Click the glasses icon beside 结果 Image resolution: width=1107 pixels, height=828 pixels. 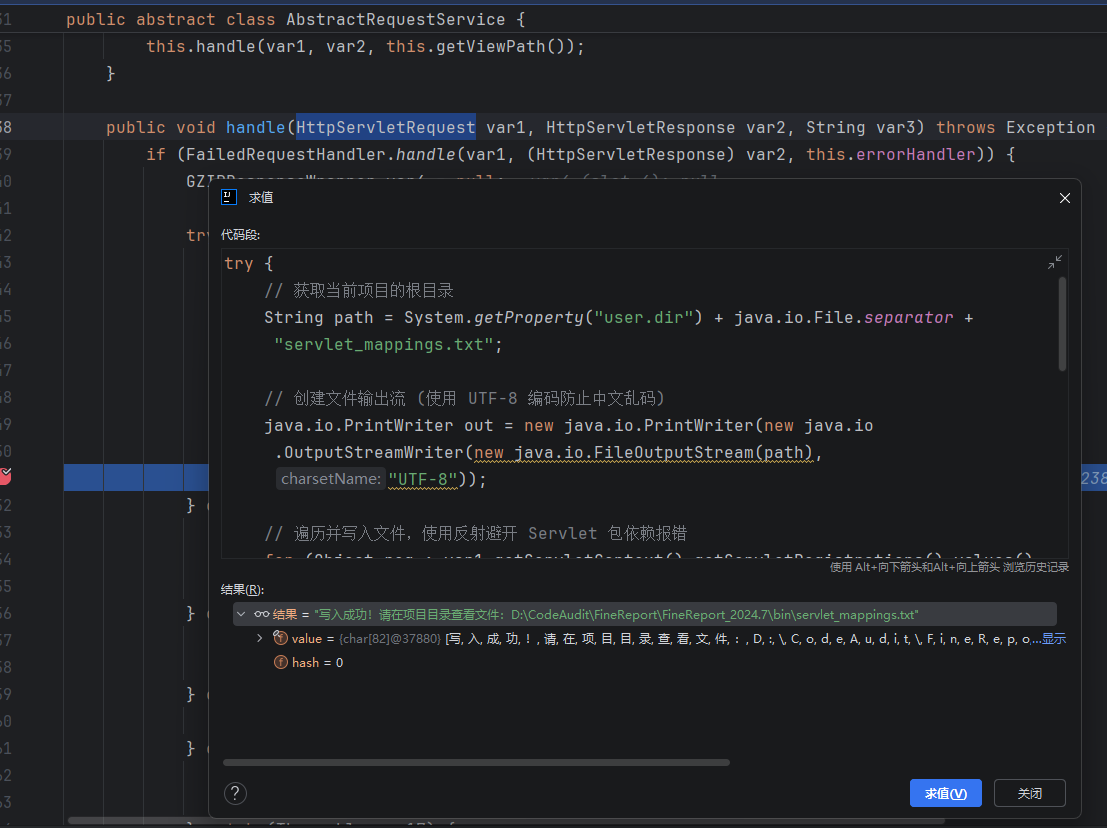pos(261,614)
